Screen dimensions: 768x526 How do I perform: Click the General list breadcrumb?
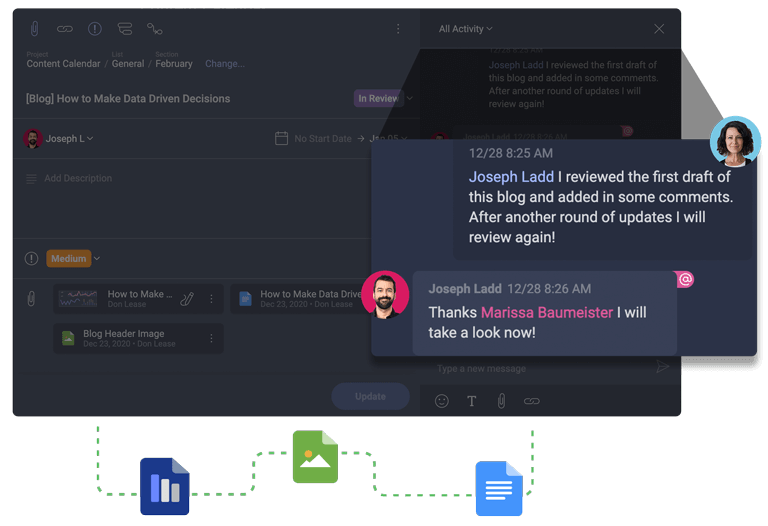(128, 64)
